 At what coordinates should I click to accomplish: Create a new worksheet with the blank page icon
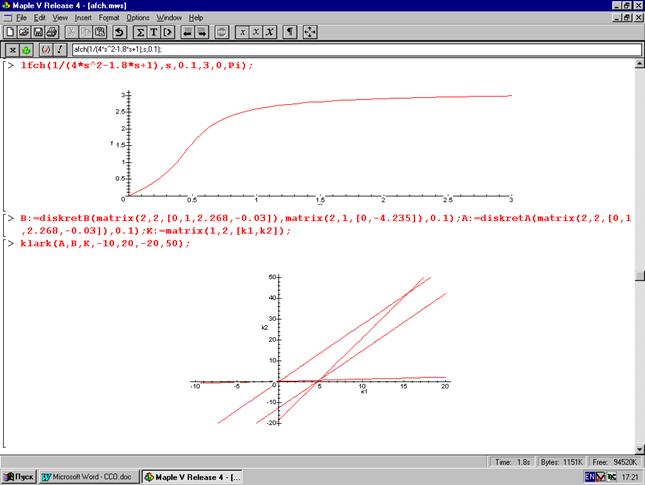(10, 32)
